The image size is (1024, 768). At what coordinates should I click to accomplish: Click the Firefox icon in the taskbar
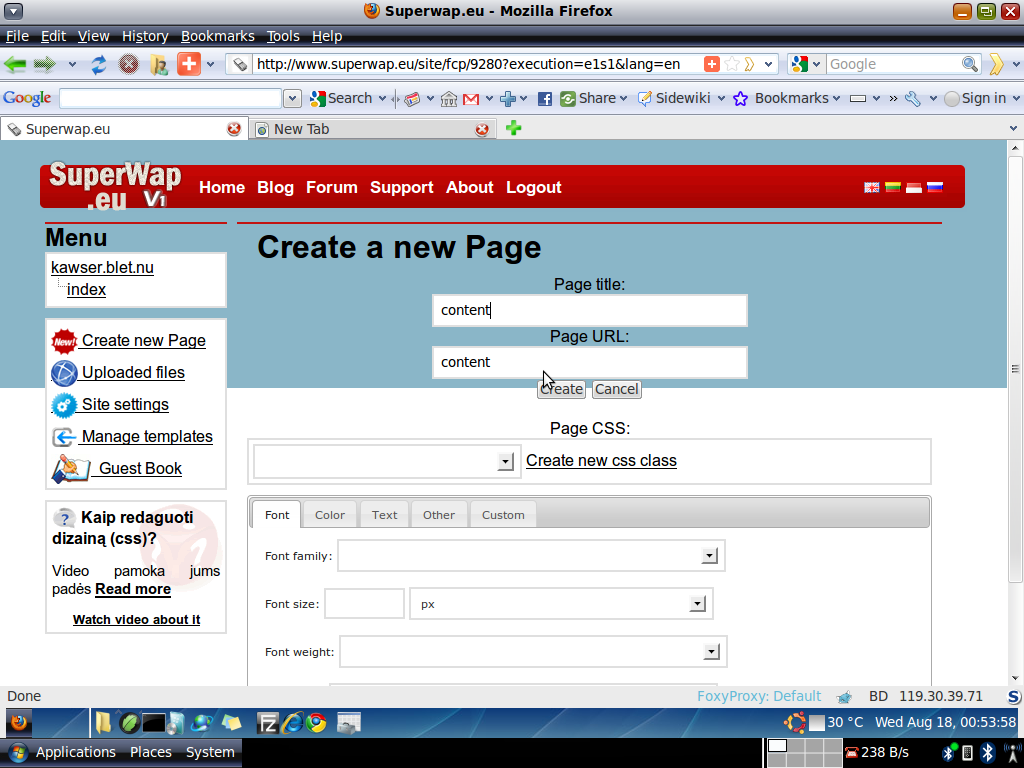coord(18,723)
